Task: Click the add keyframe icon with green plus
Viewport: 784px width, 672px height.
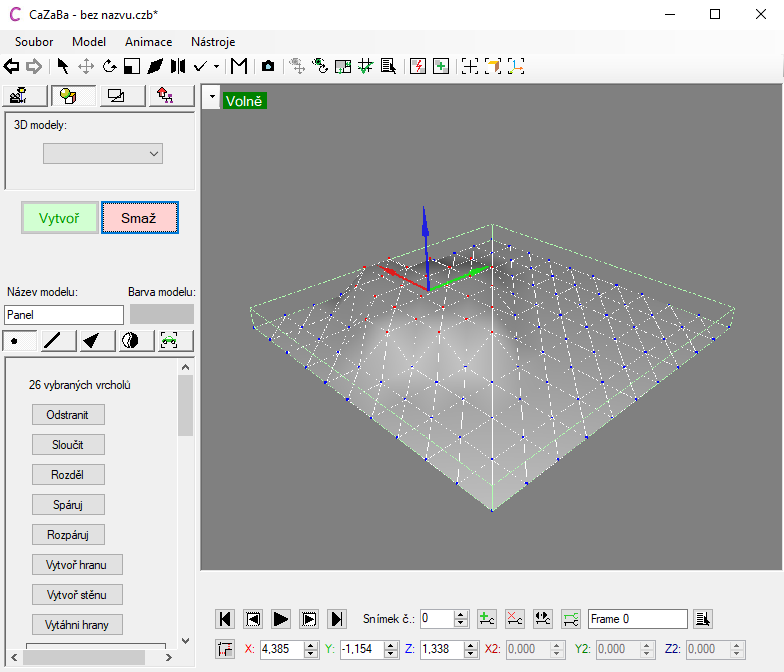Action: coord(487,619)
